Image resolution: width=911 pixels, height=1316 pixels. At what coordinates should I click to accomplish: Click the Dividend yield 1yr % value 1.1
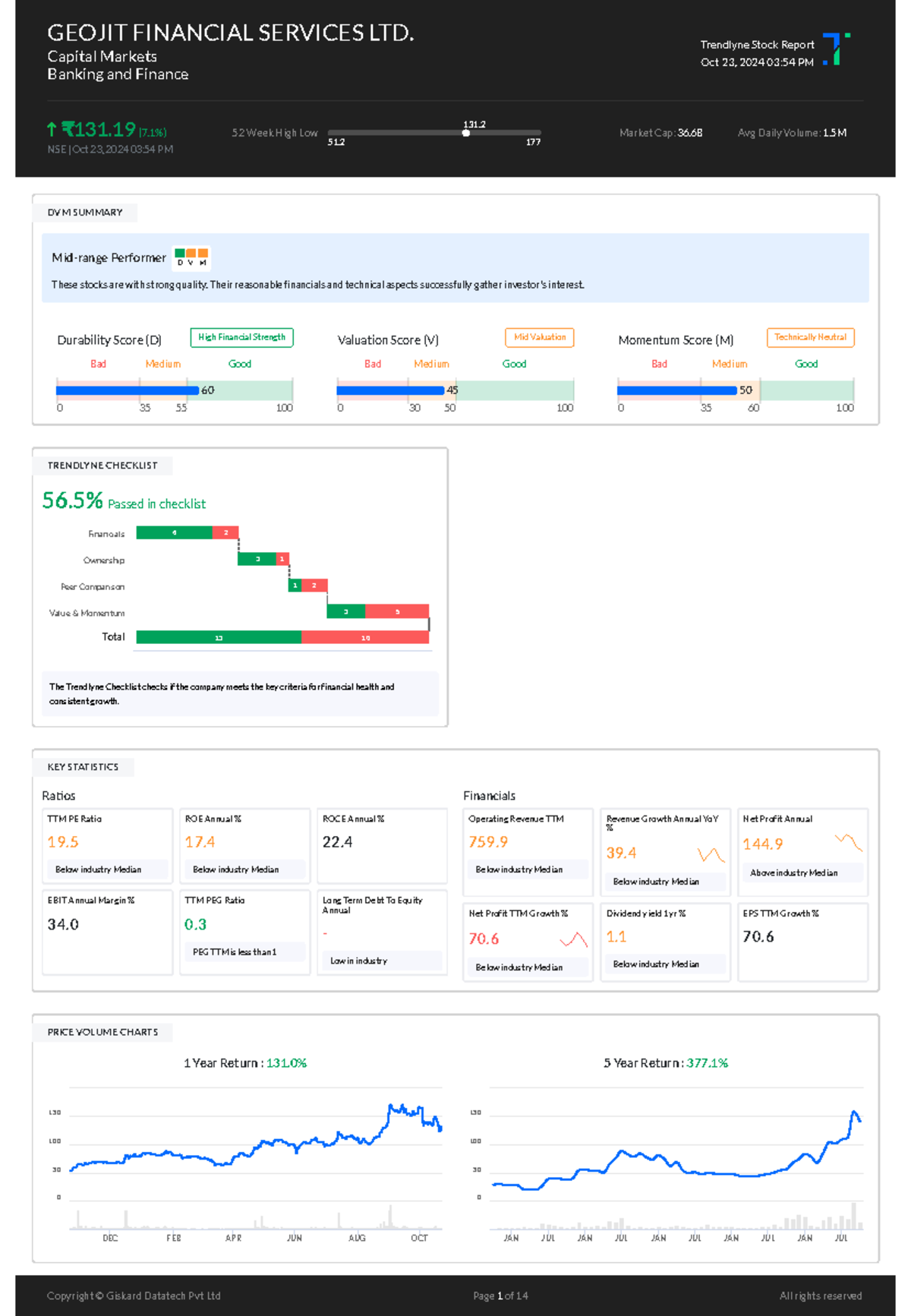tap(616, 937)
